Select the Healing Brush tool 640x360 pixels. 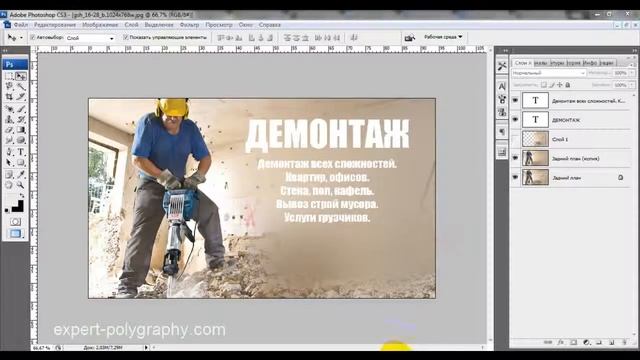(x=9, y=109)
